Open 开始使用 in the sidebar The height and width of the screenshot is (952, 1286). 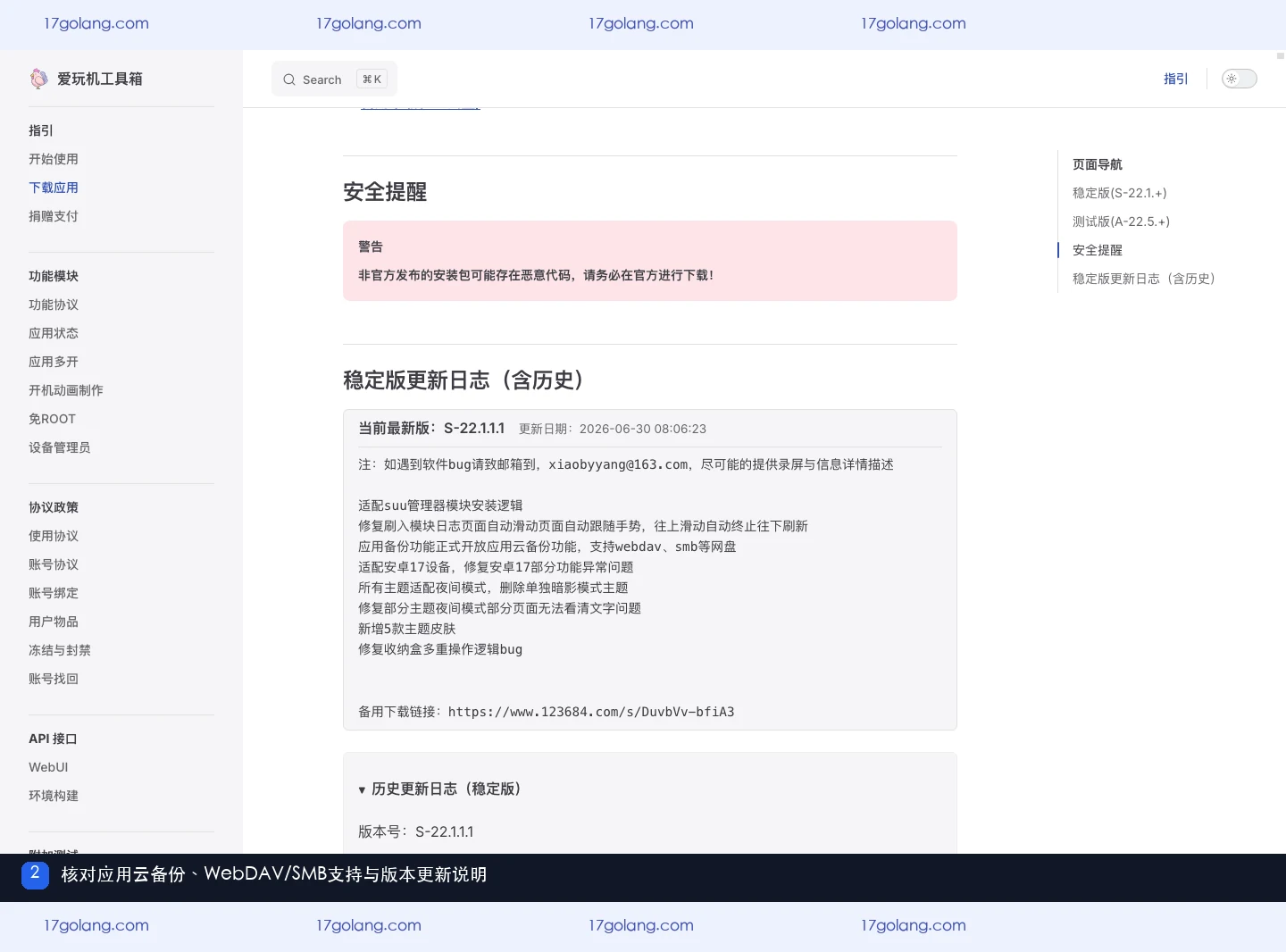coord(54,159)
